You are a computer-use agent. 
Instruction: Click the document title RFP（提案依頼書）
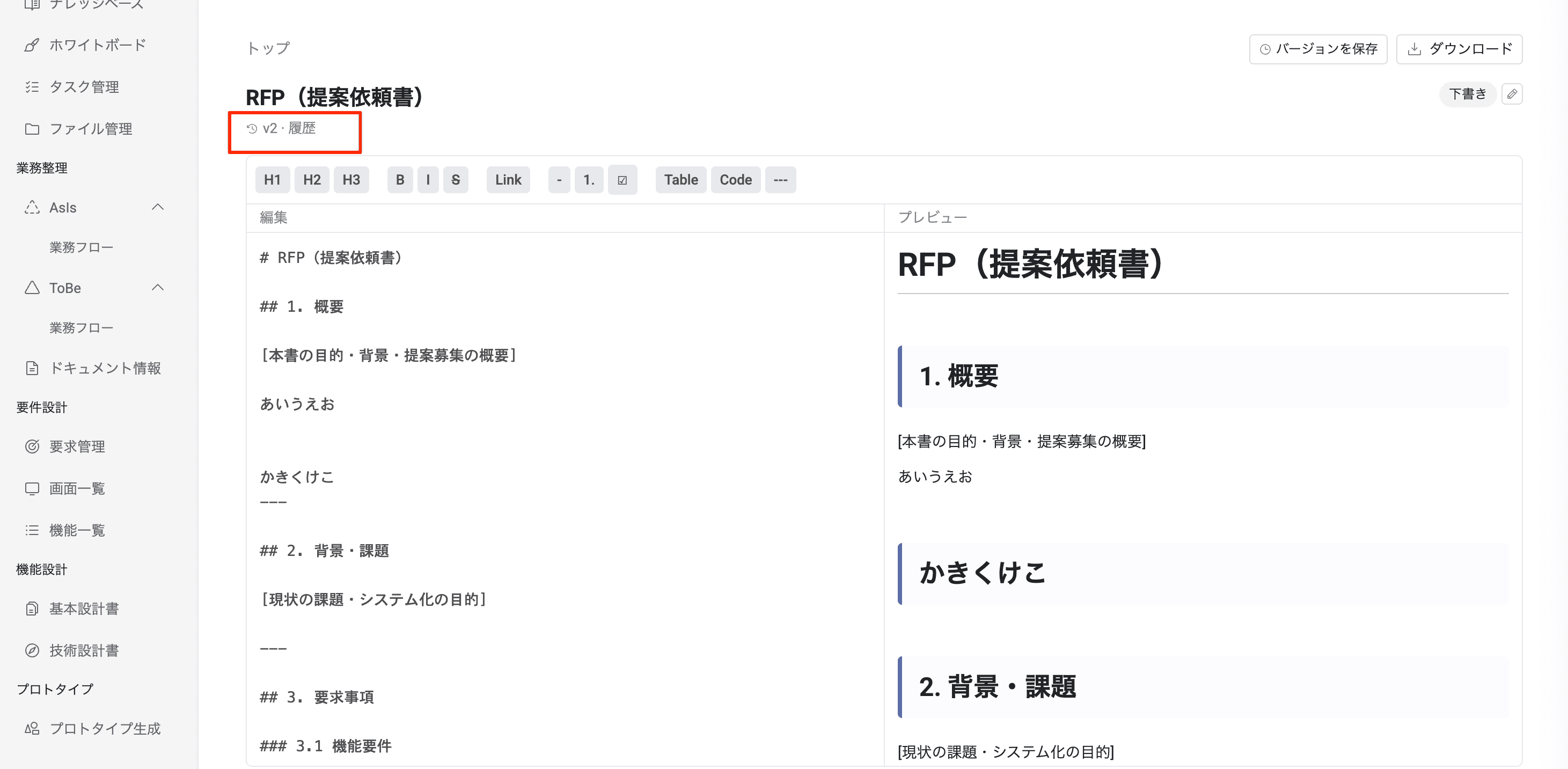[x=334, y=97]
